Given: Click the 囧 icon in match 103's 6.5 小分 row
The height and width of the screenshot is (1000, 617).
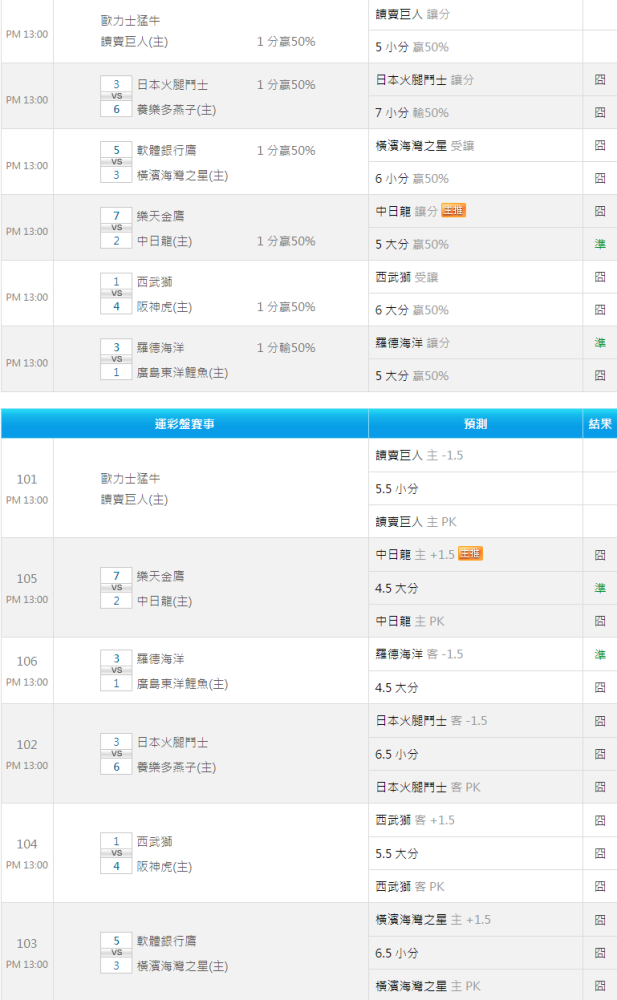Looking at the screenshot, I should point(600,953).
